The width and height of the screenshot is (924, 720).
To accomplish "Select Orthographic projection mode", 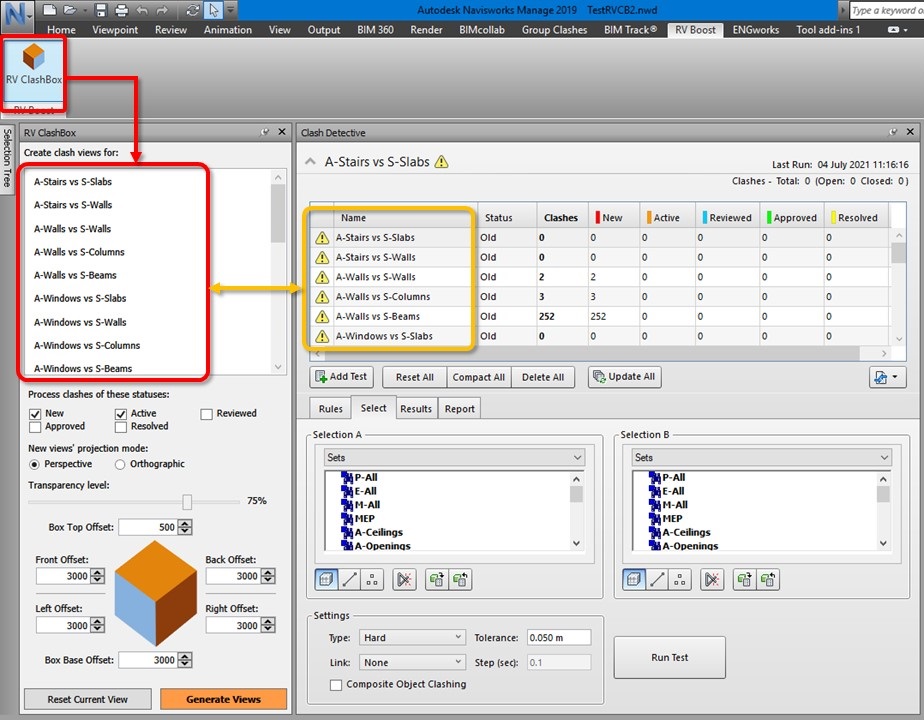I will 120,464.
